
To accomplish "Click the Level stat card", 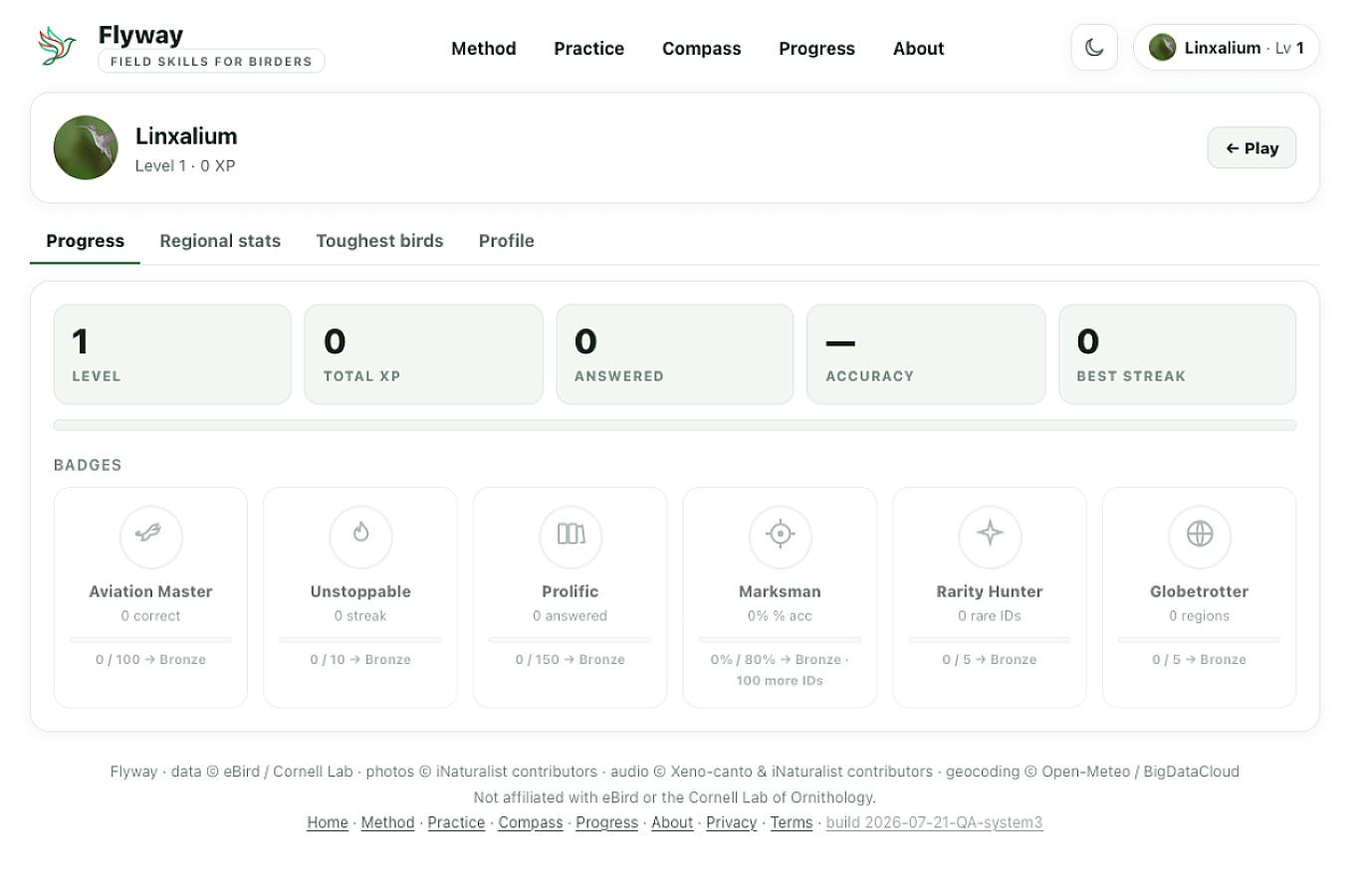I will point(172,354).
